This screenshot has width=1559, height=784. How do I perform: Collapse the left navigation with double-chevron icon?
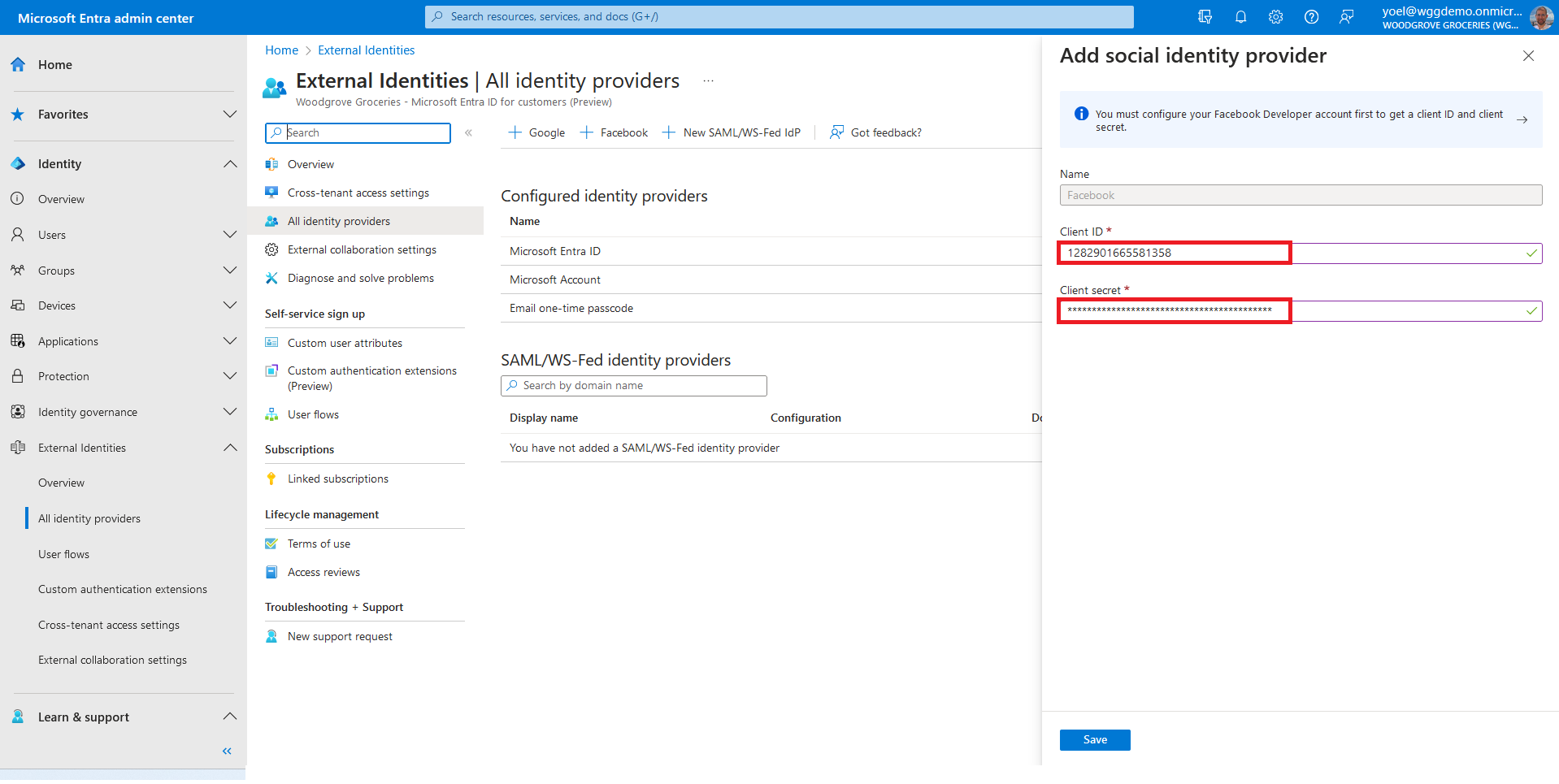227,751
